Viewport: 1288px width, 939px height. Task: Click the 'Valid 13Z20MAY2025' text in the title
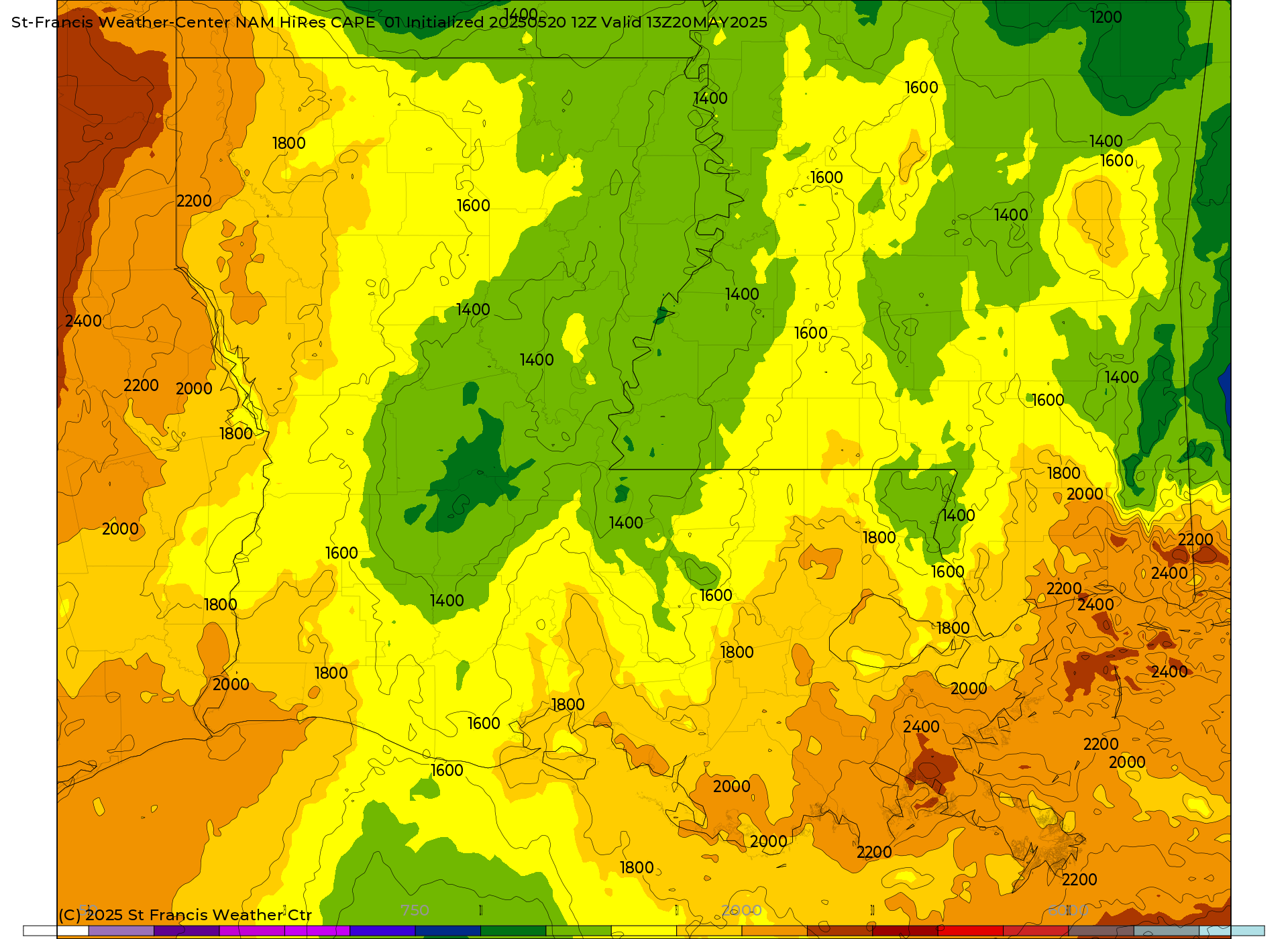click(x=684, y=22)
